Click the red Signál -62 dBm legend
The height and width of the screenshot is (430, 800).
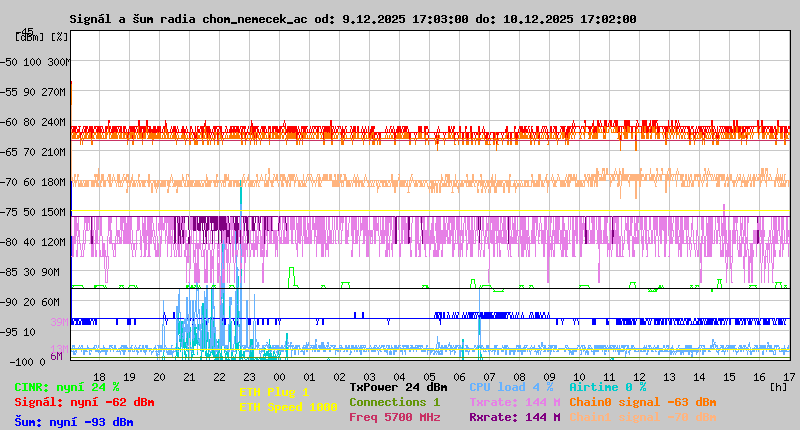pos(85,402)
